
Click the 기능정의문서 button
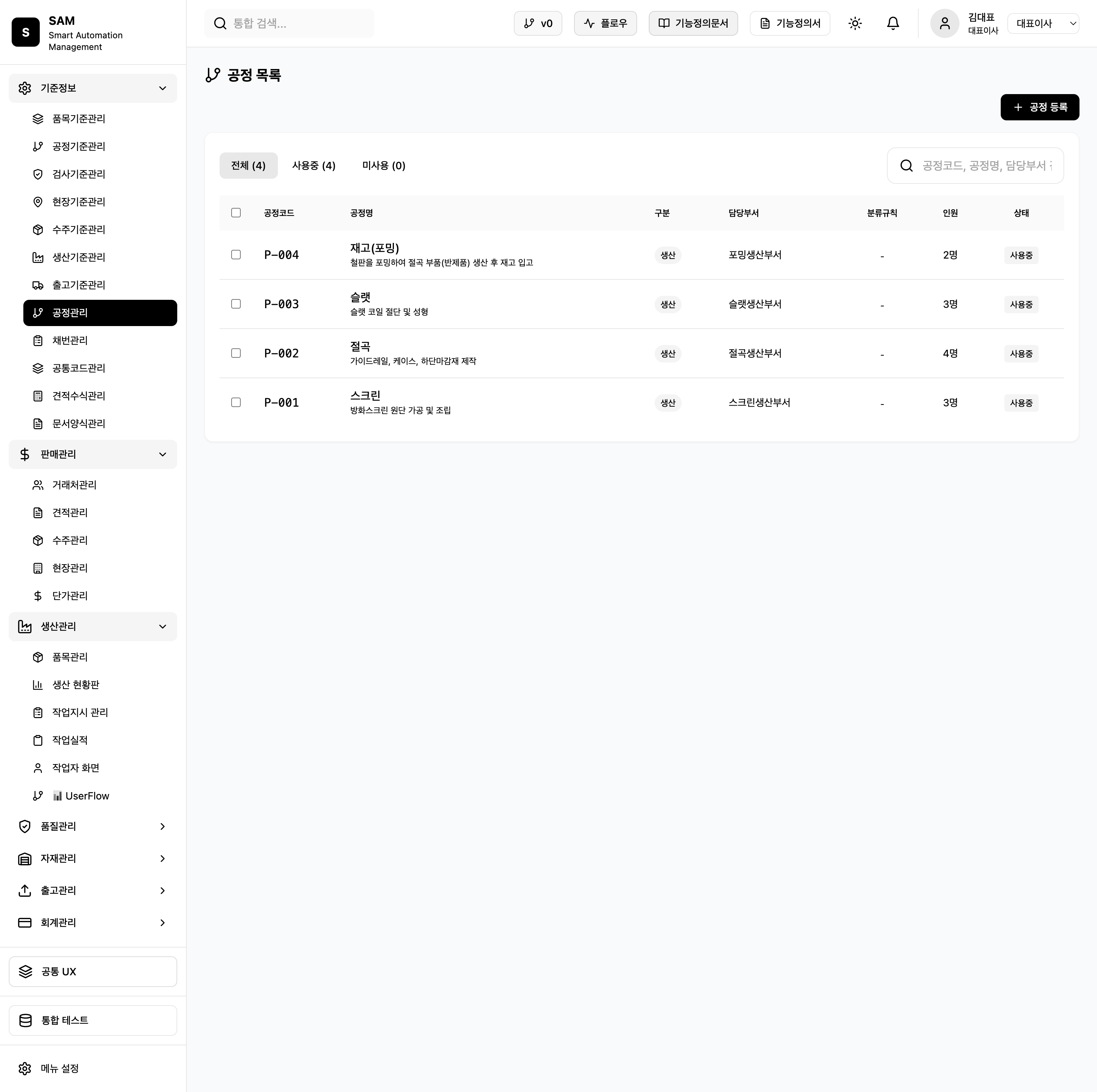[693, 23]
